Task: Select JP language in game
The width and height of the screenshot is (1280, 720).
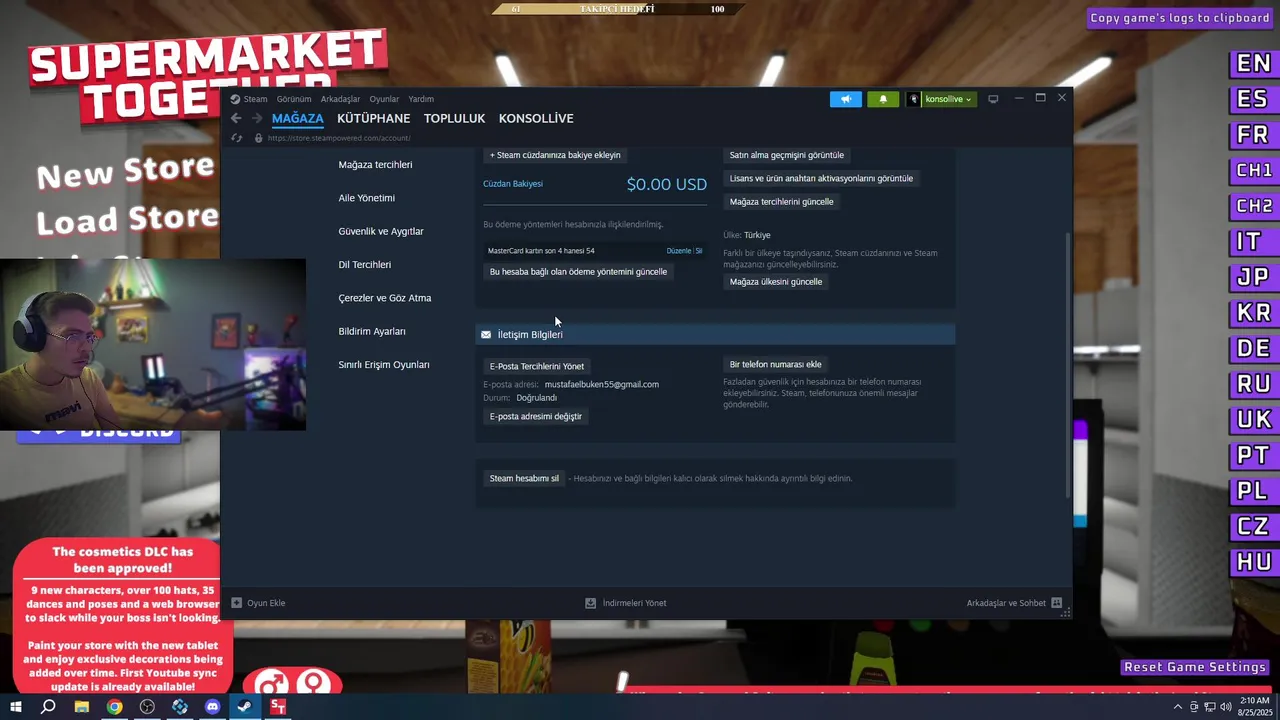Action: tap(1254, 276)
